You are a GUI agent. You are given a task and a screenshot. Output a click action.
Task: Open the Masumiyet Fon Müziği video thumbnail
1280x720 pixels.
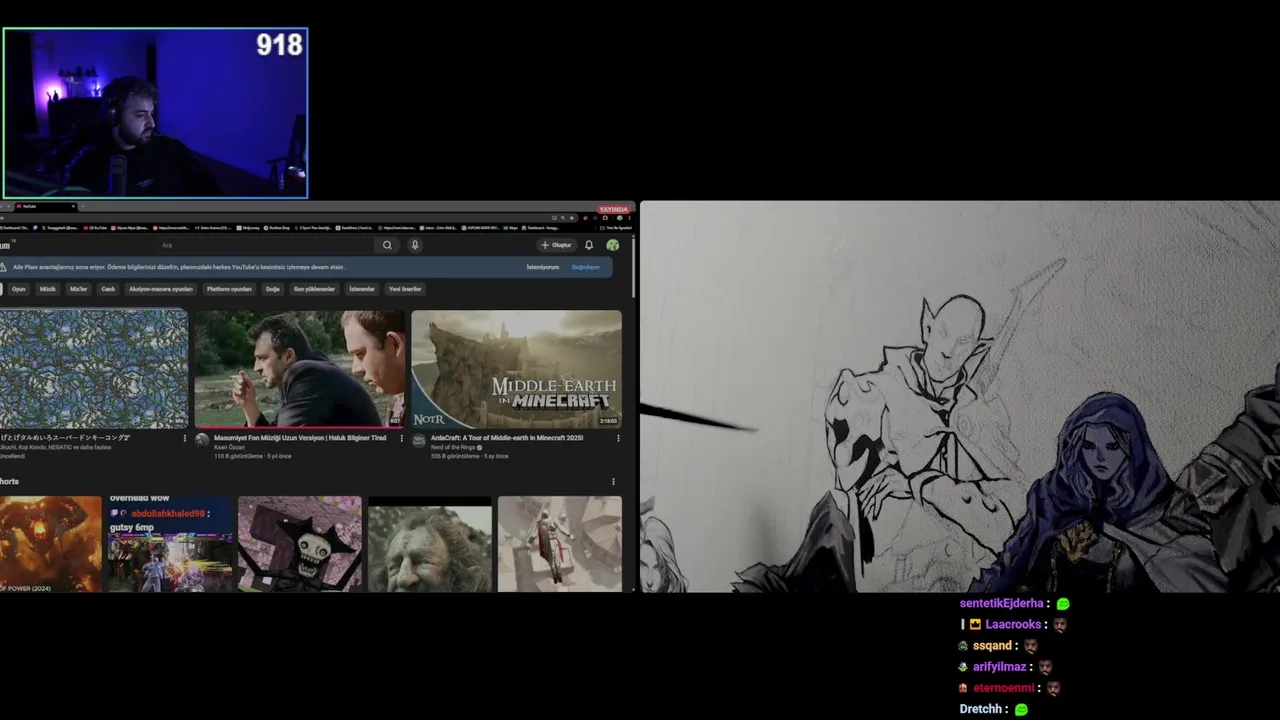click(300, 369)
